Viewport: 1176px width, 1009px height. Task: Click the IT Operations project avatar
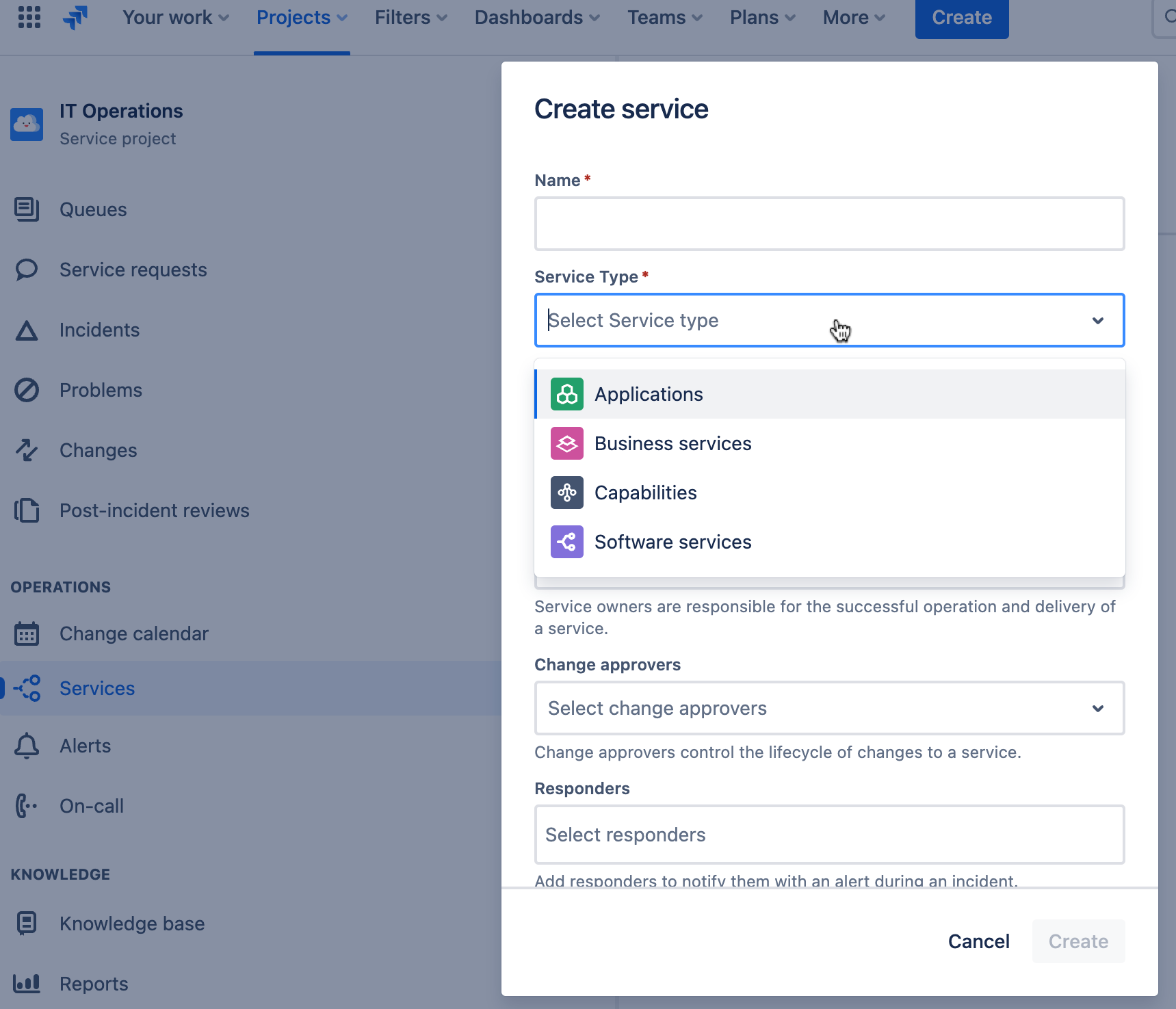click(x=27, y=124)
